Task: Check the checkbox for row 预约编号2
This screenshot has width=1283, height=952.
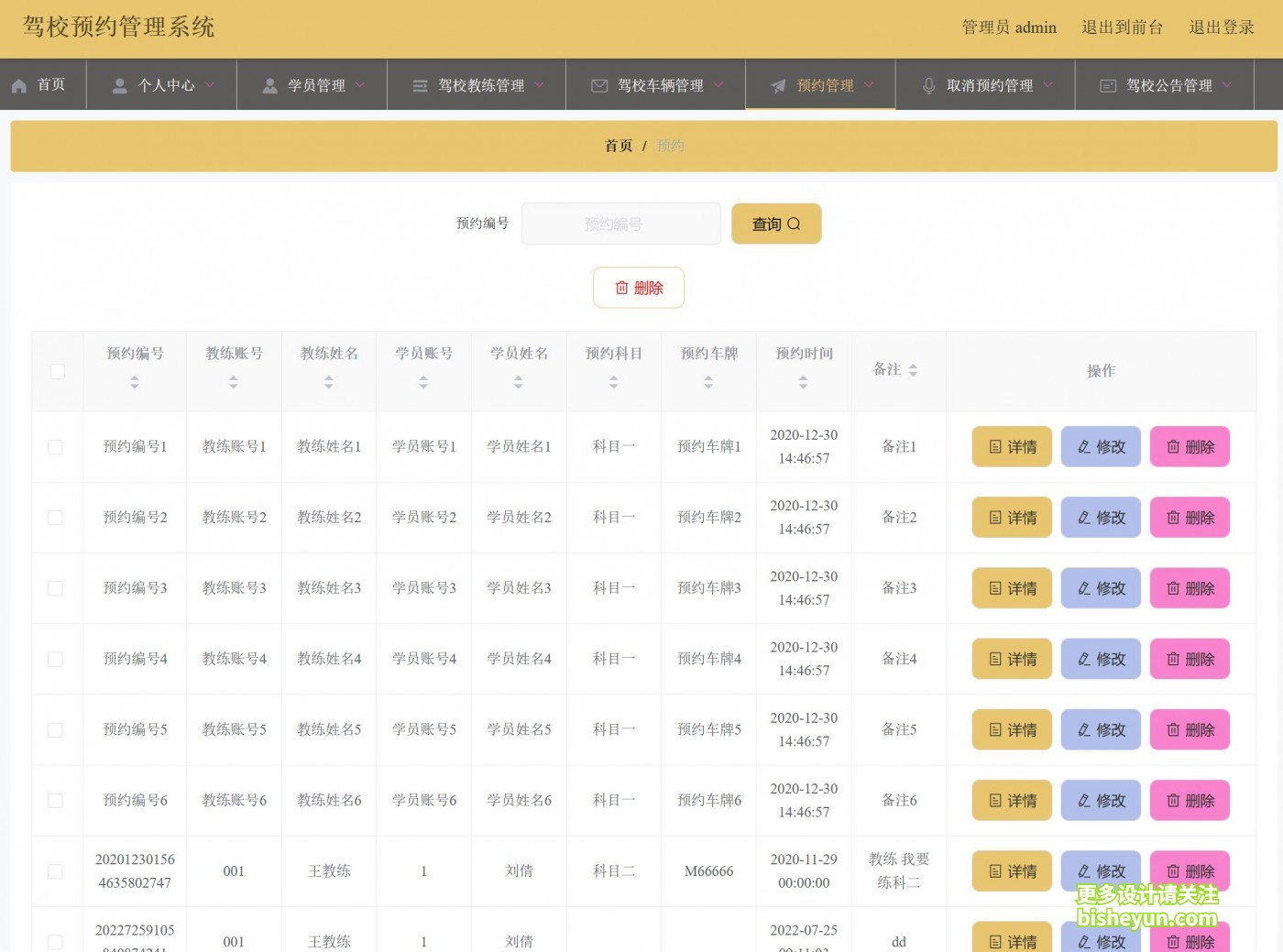Action: point(55,518)
